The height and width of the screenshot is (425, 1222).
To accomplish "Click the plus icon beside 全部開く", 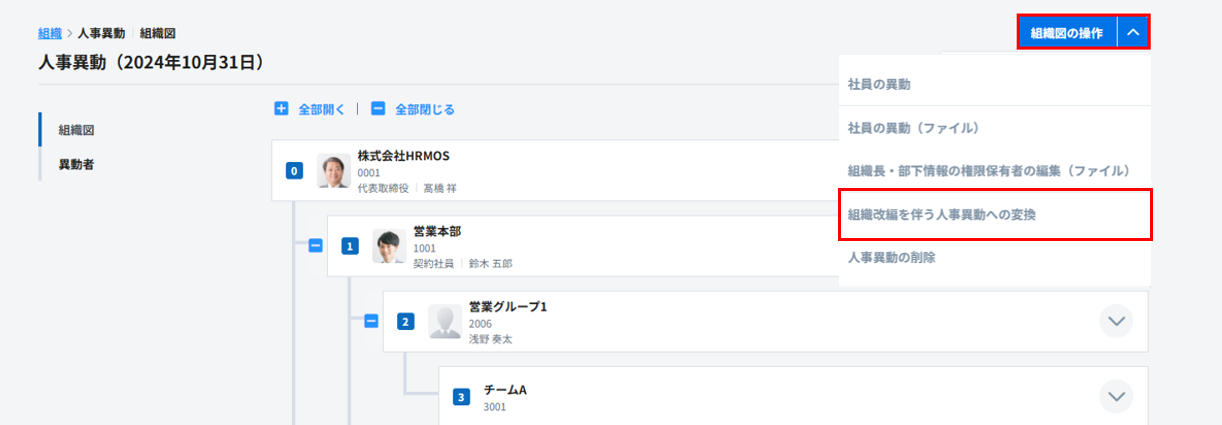I will pos(281,109).
